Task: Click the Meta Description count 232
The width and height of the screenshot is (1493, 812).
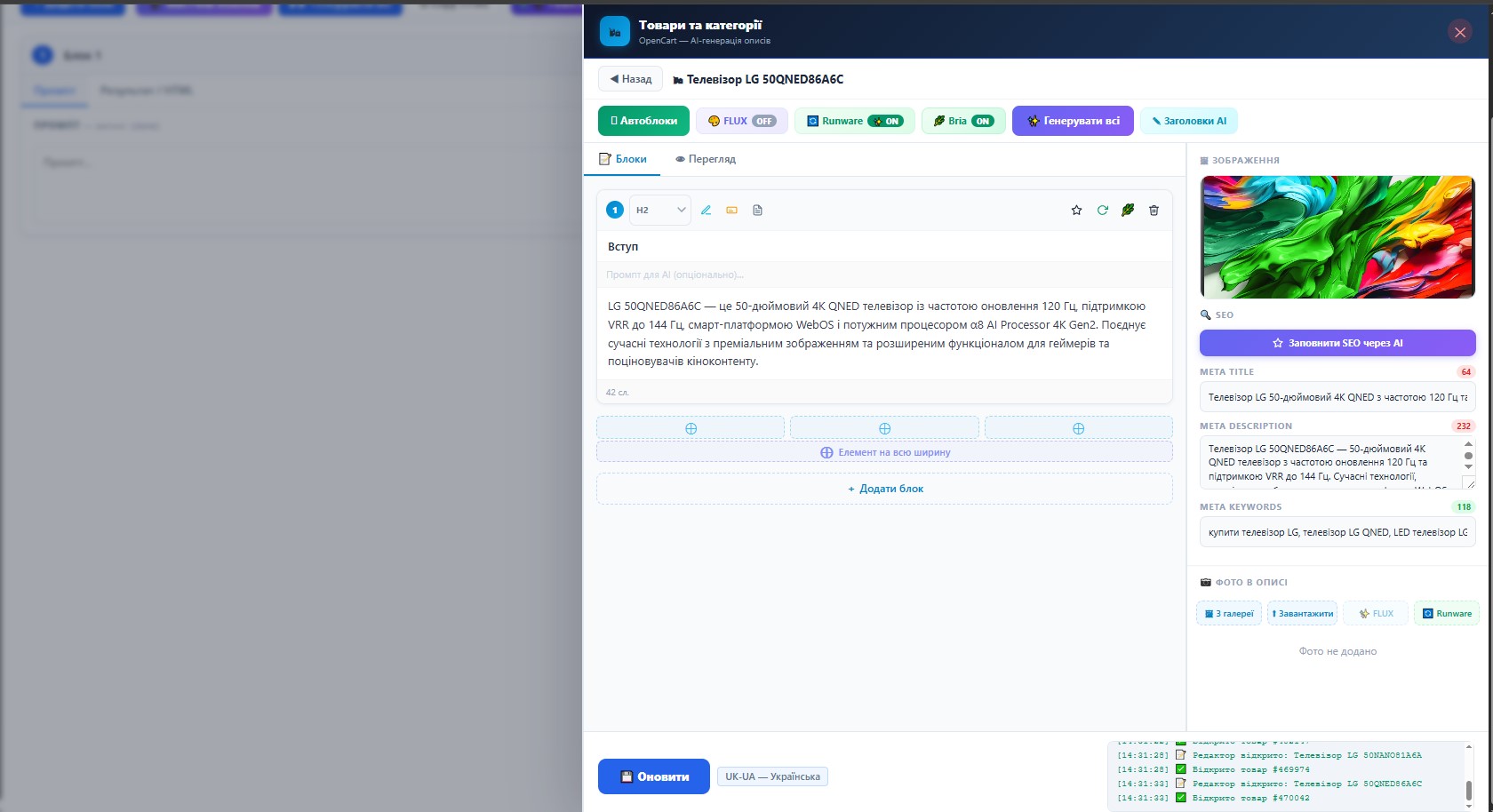Action: coord(1464,426)
